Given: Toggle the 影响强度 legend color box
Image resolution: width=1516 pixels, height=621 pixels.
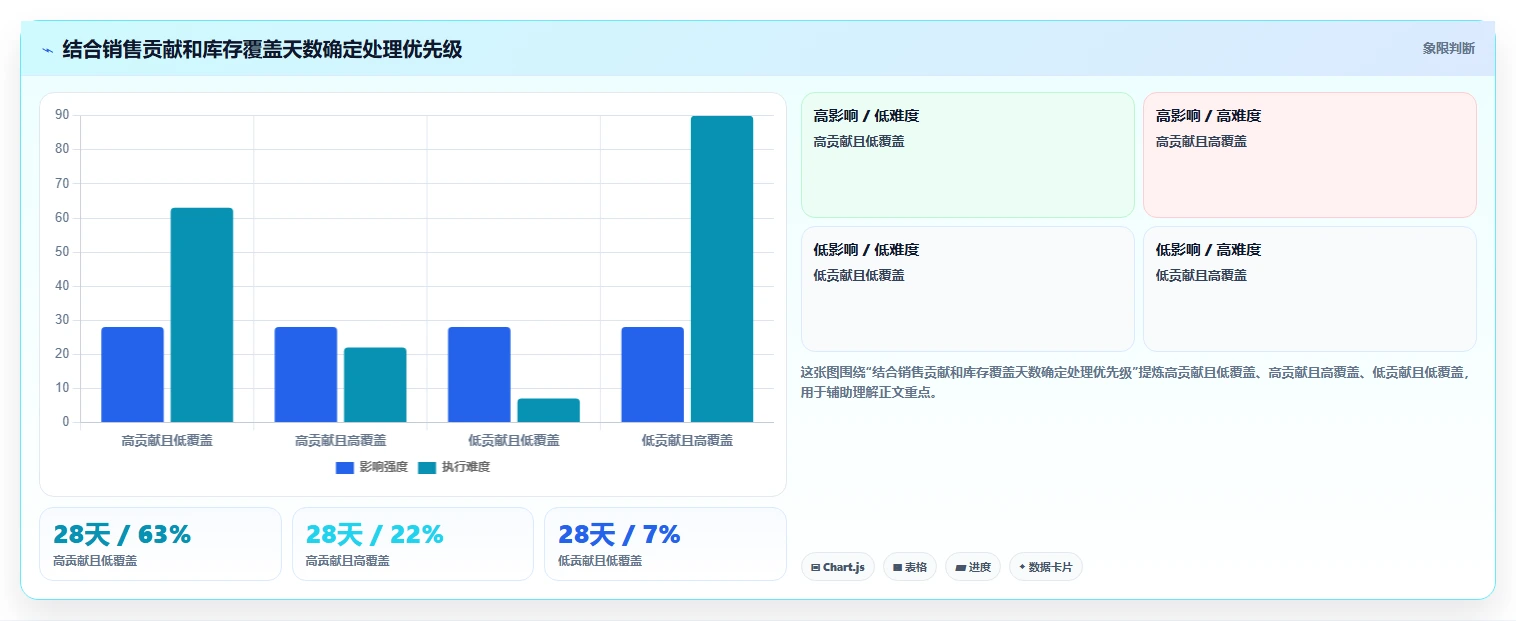Looking at the screenshot, I should pyautogui.click(x=345, y=467).
